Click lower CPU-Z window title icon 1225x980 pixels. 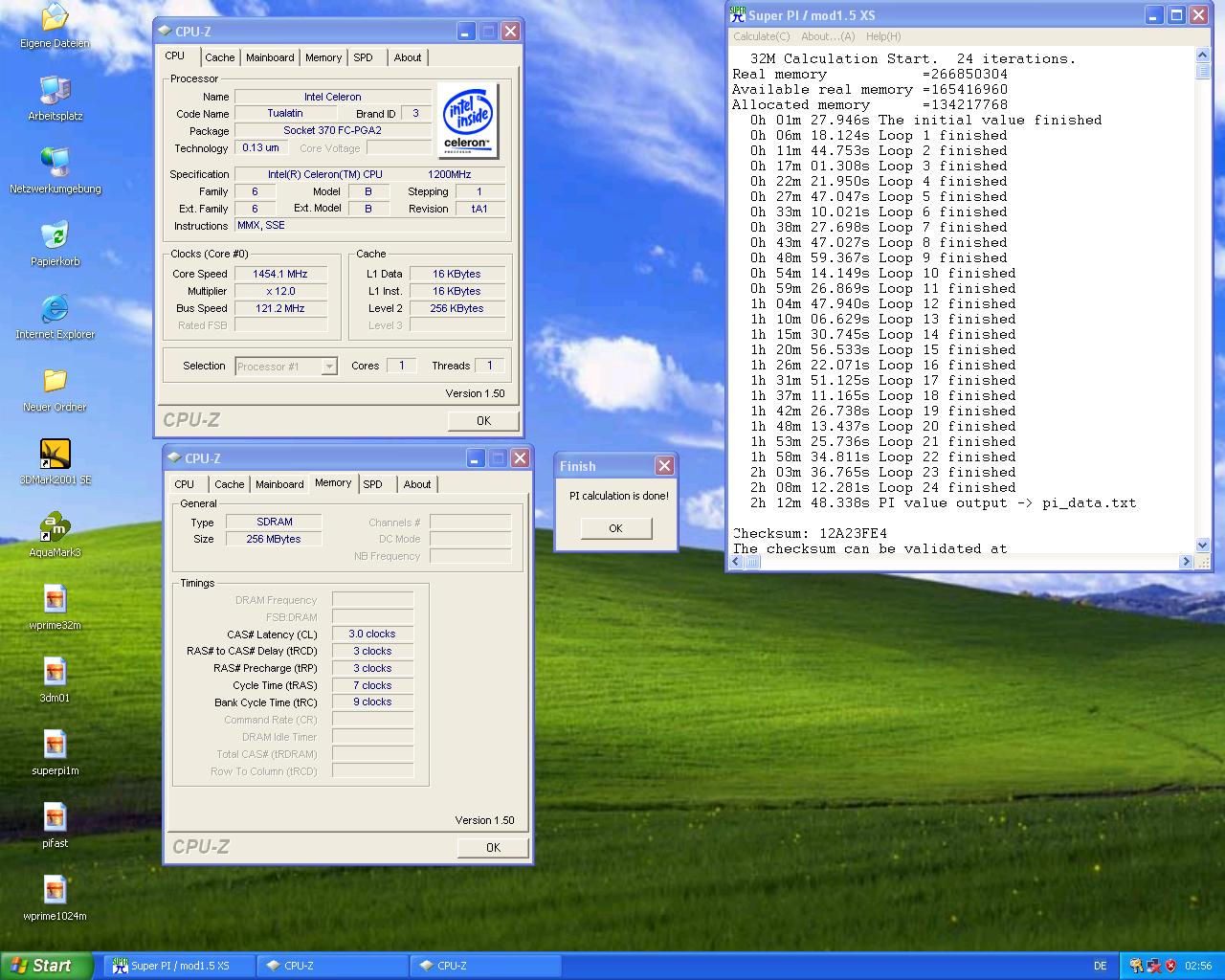[x=174, y=458]
